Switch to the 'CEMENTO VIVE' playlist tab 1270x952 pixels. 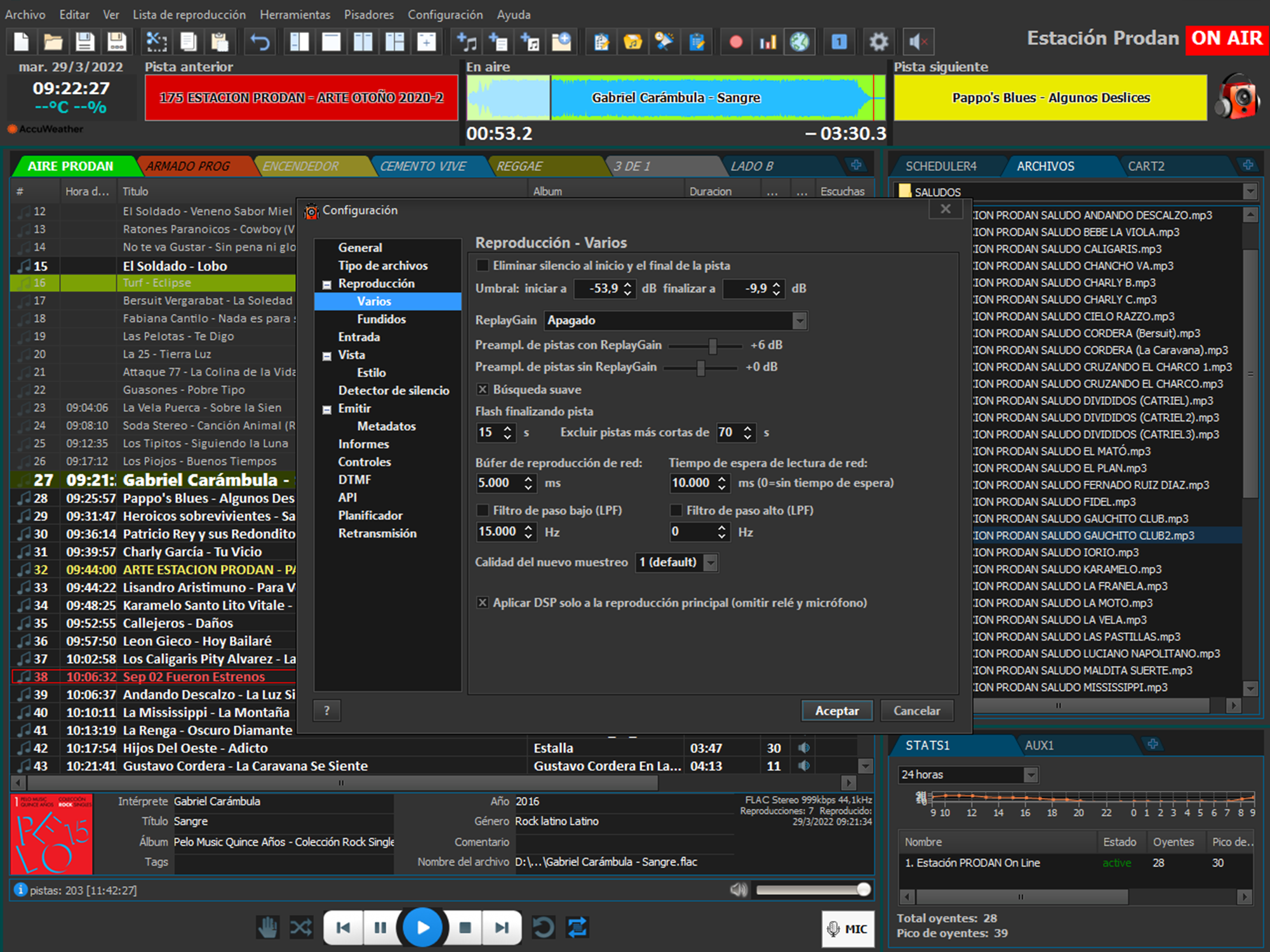tap(423, 166)
